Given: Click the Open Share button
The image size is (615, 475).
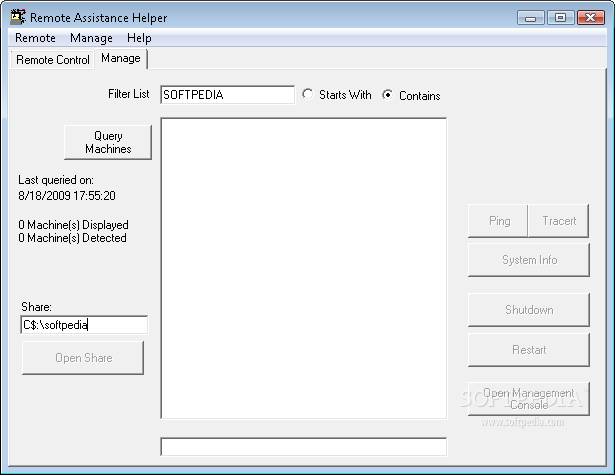Looking at the screenshot, I should click(83, 358).
